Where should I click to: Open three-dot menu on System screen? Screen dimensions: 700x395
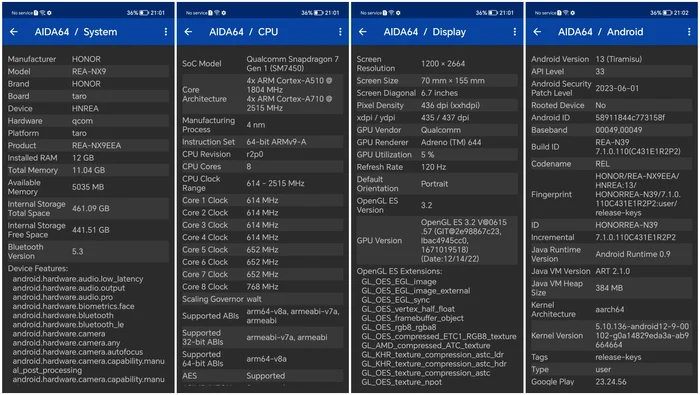pos(166,32)
